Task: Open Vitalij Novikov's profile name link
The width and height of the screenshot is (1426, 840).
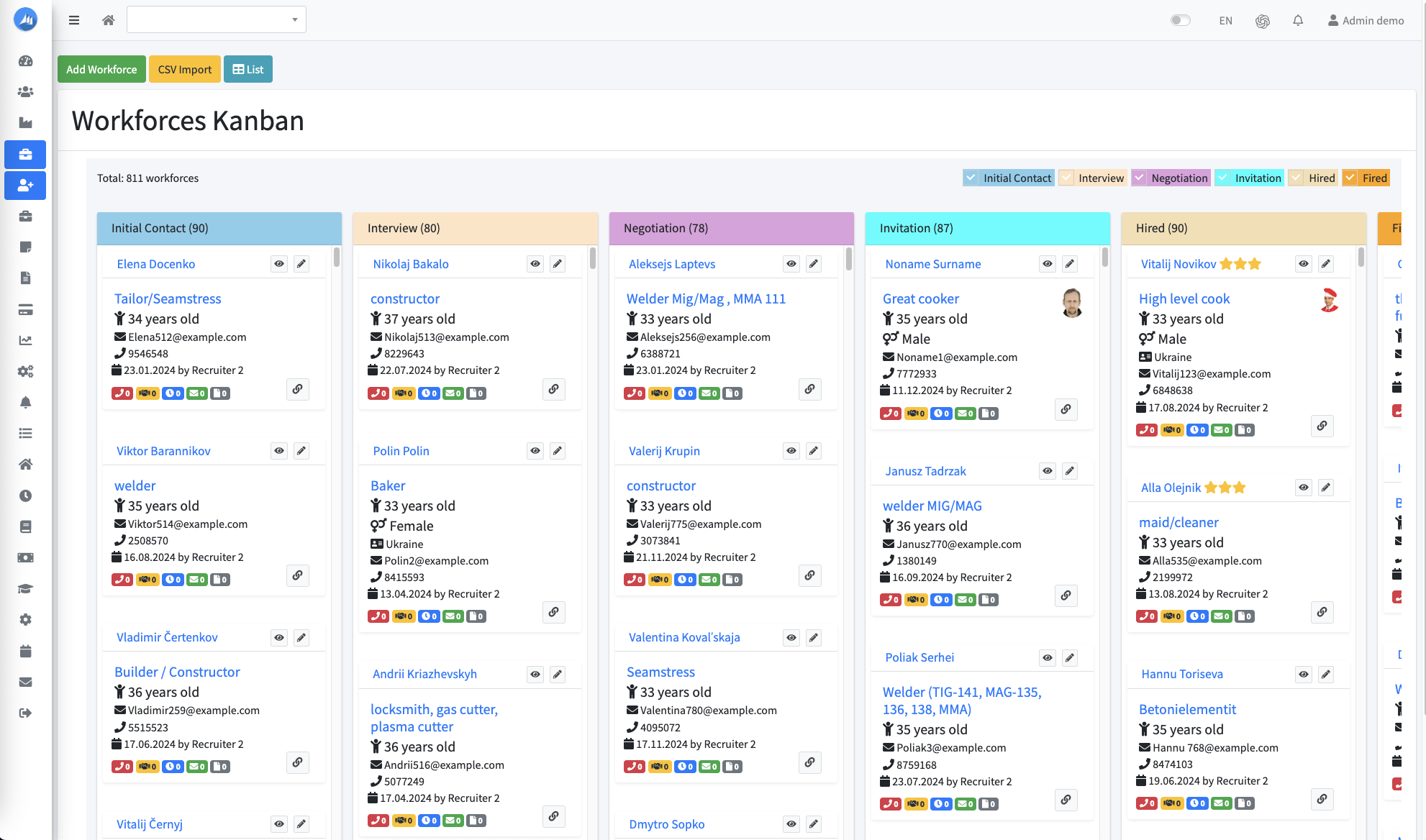Action: 1178,264
